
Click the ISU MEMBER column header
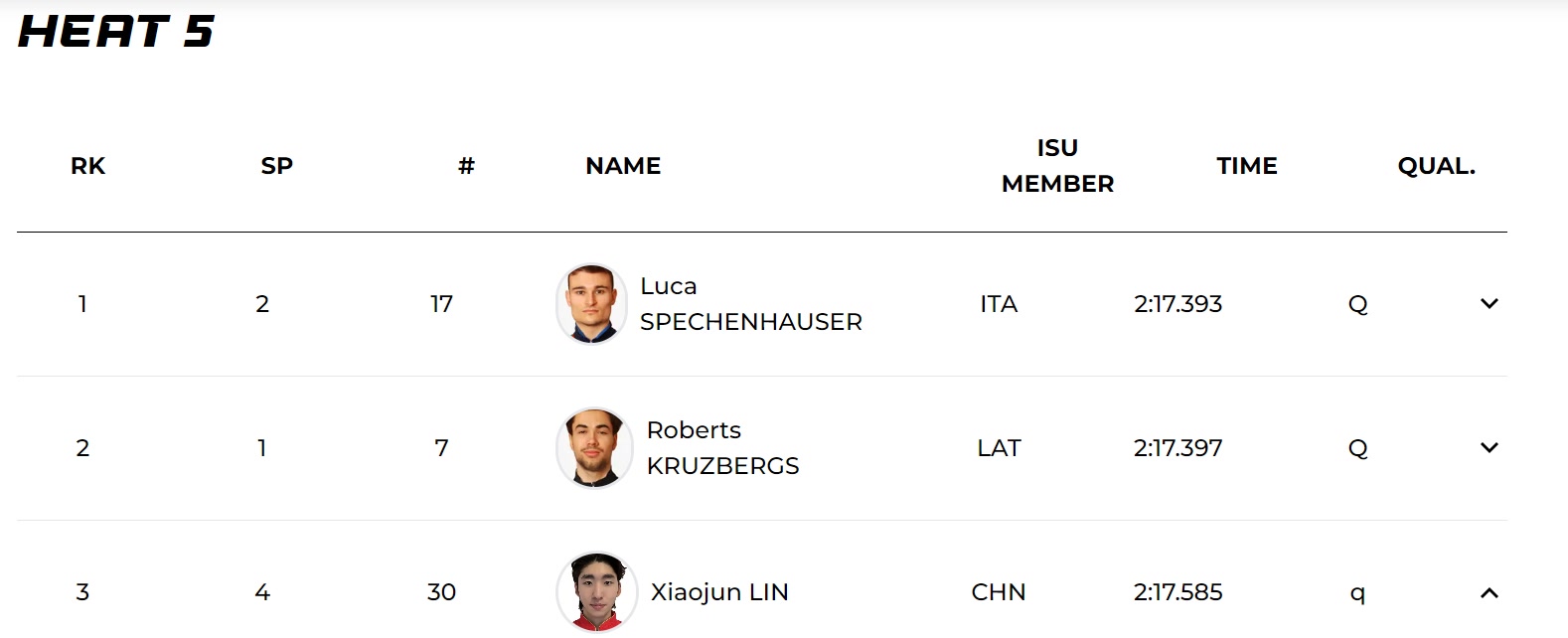pos(1057,166)
